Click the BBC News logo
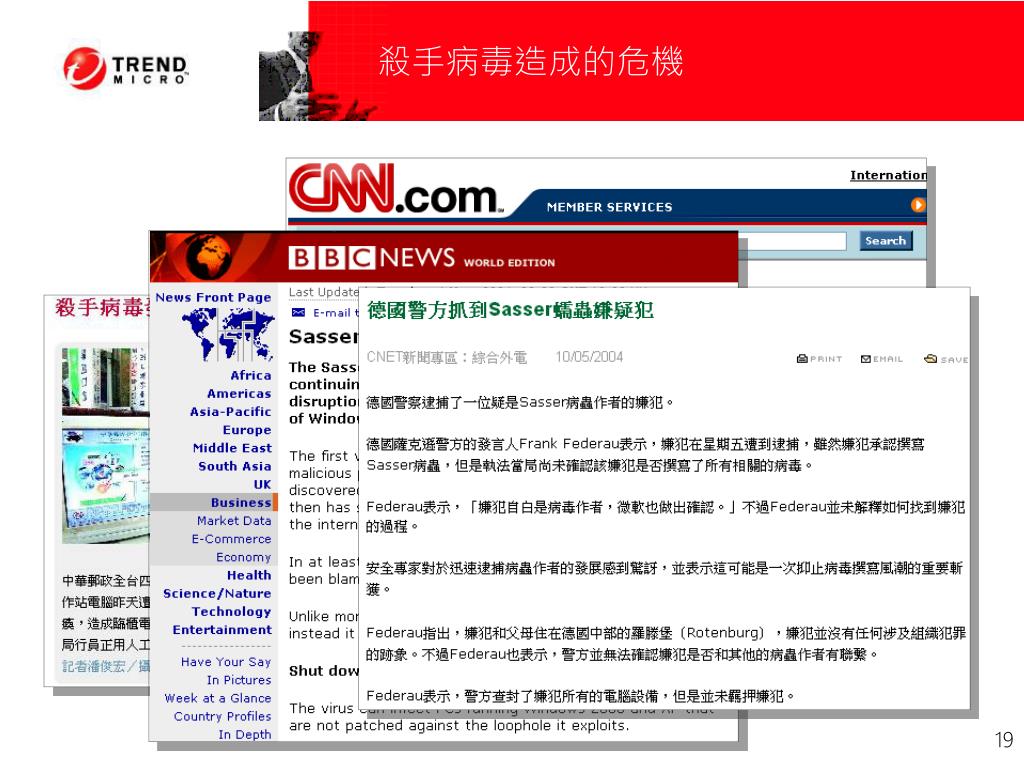Viewport: 1024px width, 768px height. 372,257
